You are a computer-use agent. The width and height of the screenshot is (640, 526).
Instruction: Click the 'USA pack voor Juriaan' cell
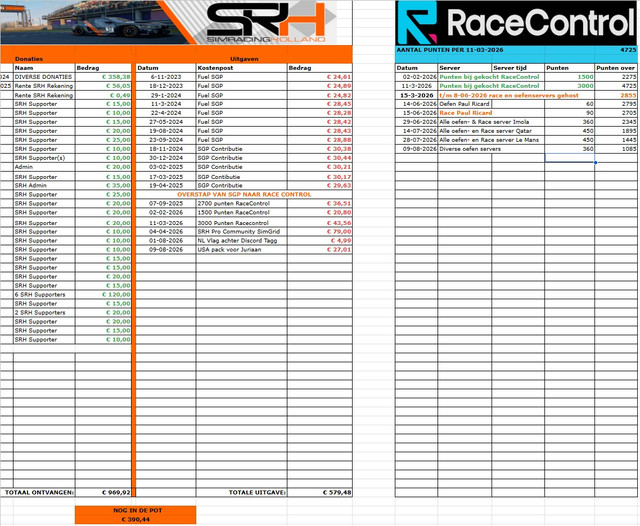click(241, 249)
